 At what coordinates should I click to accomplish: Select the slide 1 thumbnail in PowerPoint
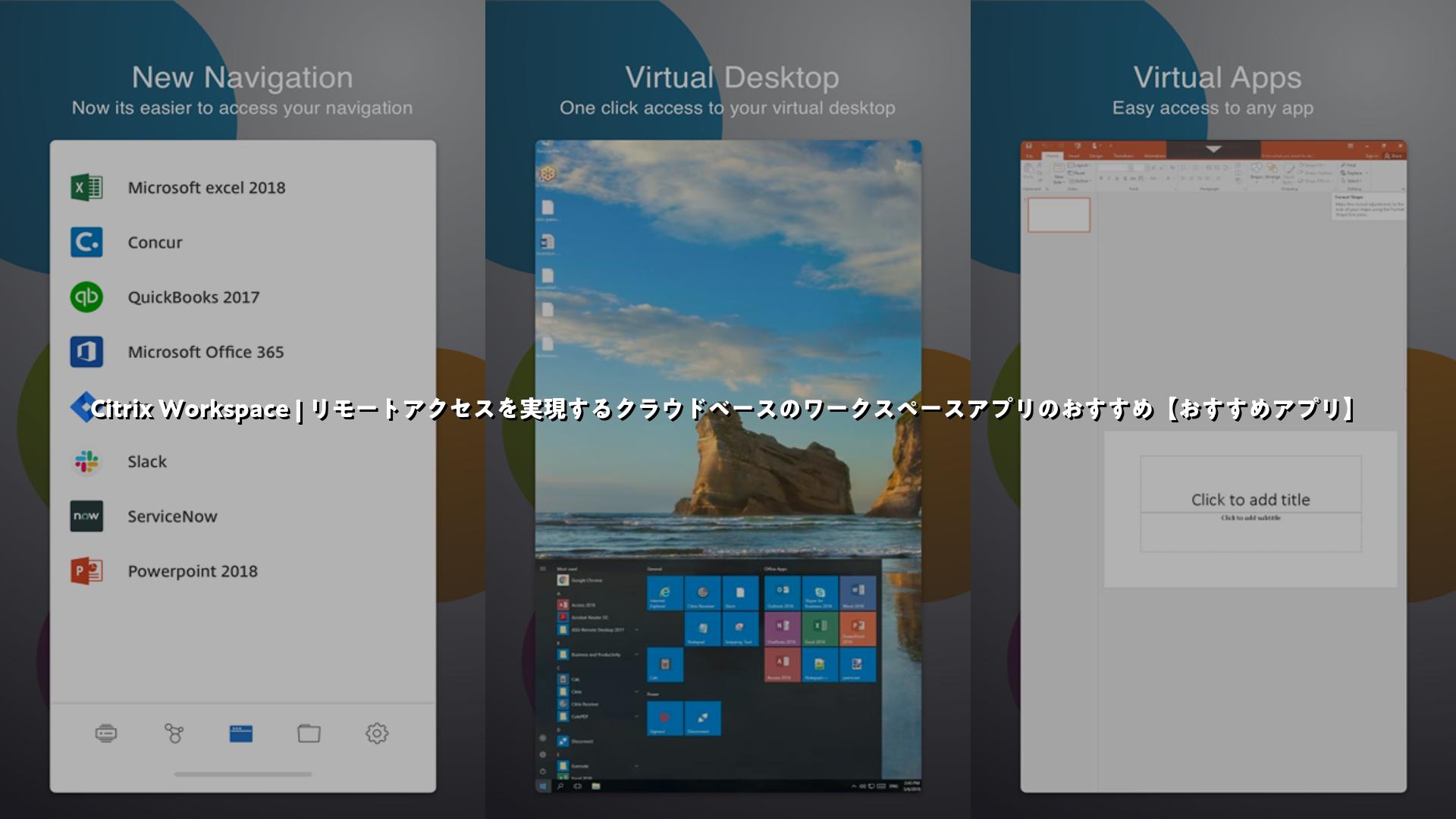click(x=1059, y=215)
